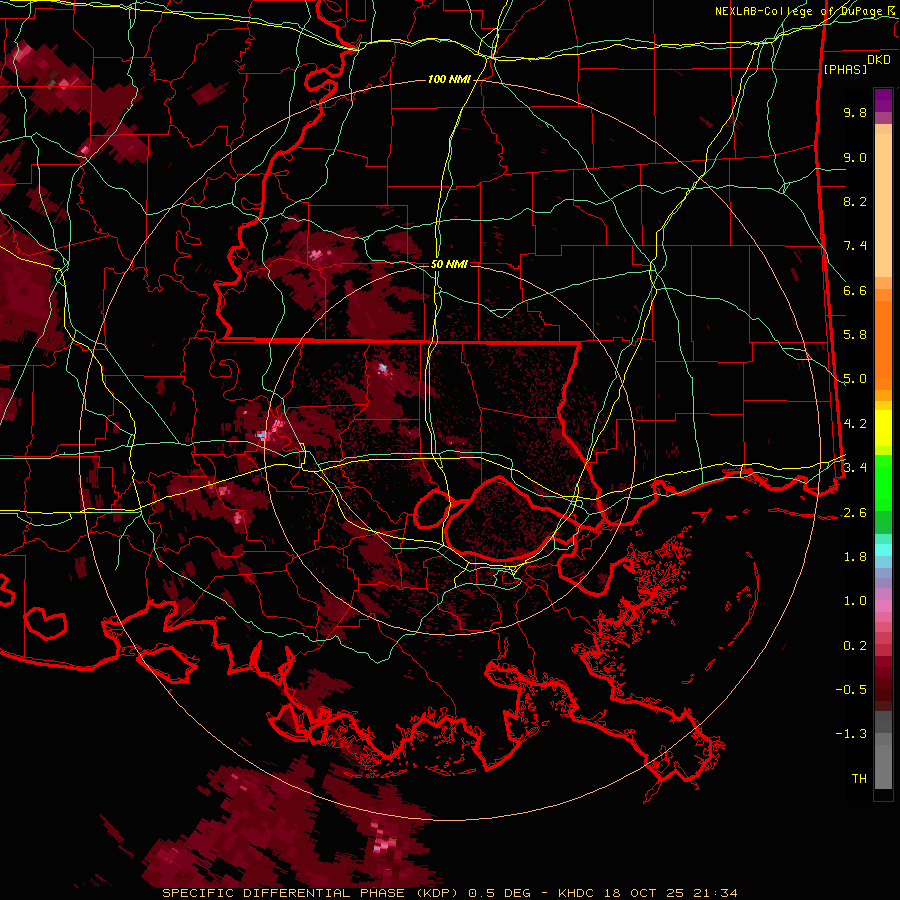This screenshot has height=900, width=900.
Task: Select the 5.8 value on the scale
Action: (x=855, y=335)
